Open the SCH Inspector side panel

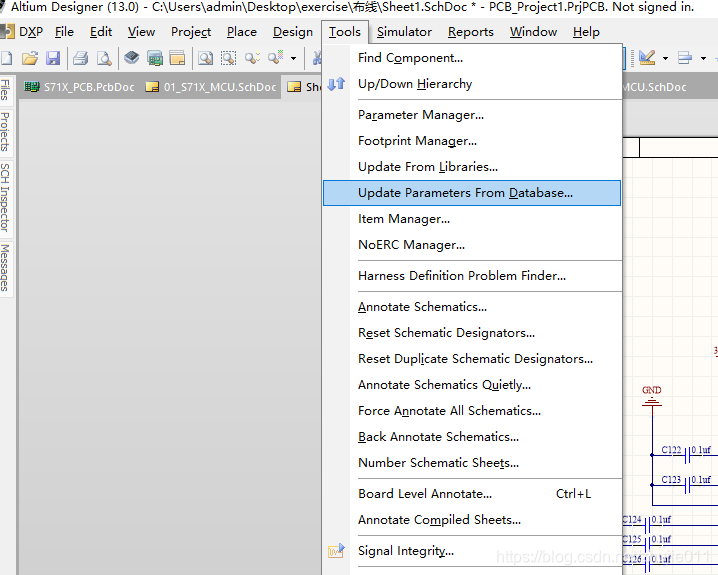(6, 197)
